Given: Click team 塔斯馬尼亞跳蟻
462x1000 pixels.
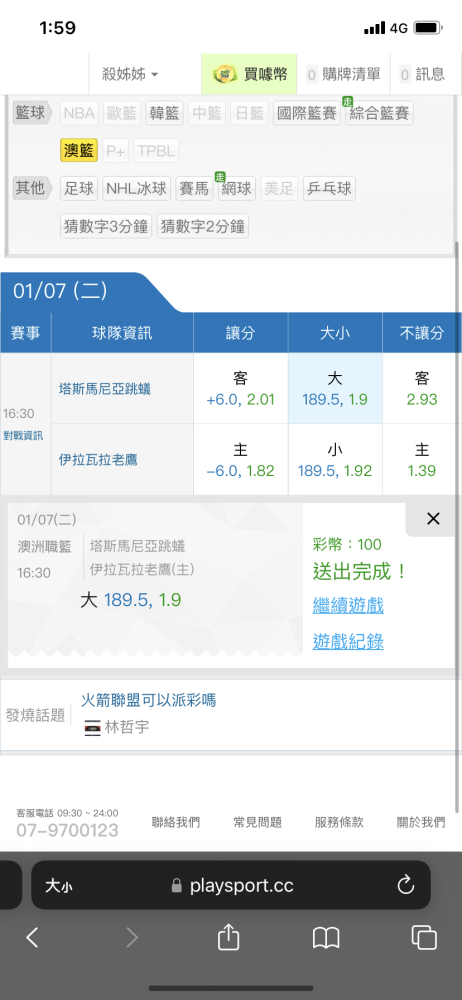Looking at the screenshot, I should click(x=105, y=388).
